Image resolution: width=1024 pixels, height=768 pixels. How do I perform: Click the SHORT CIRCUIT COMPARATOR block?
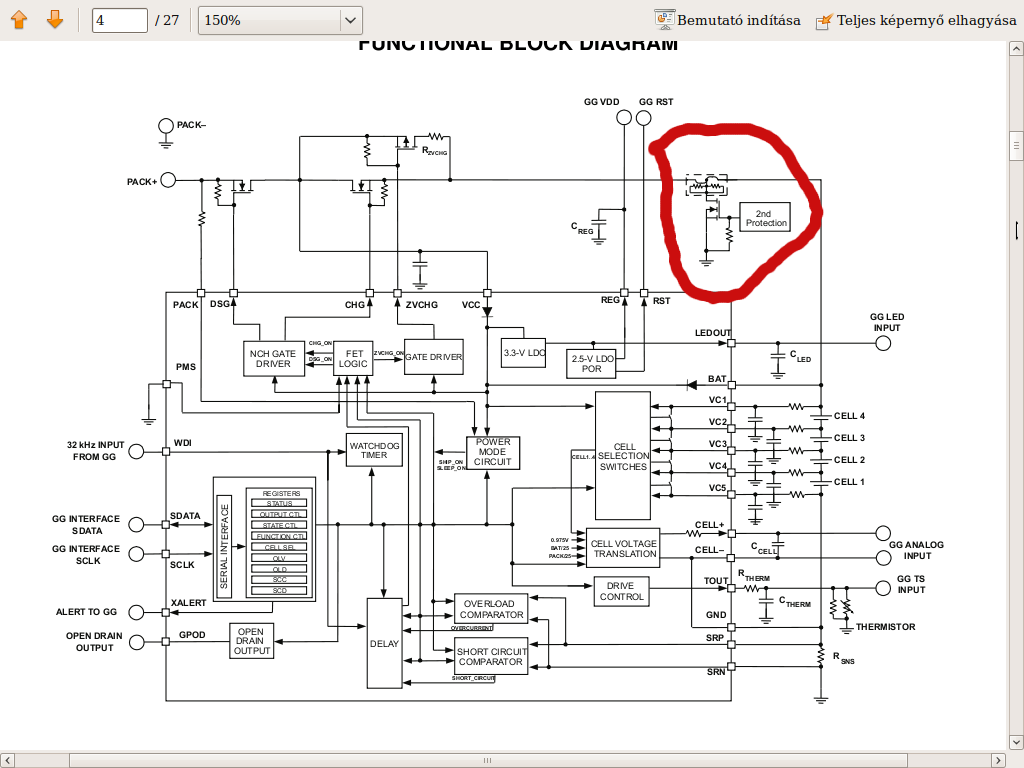point(491,656)
